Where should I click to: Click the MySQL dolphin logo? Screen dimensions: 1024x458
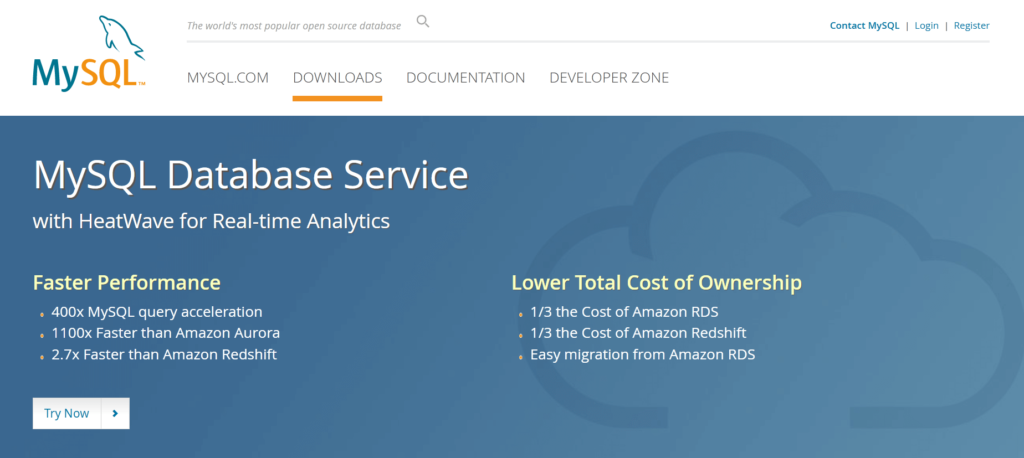pos(89,53)
